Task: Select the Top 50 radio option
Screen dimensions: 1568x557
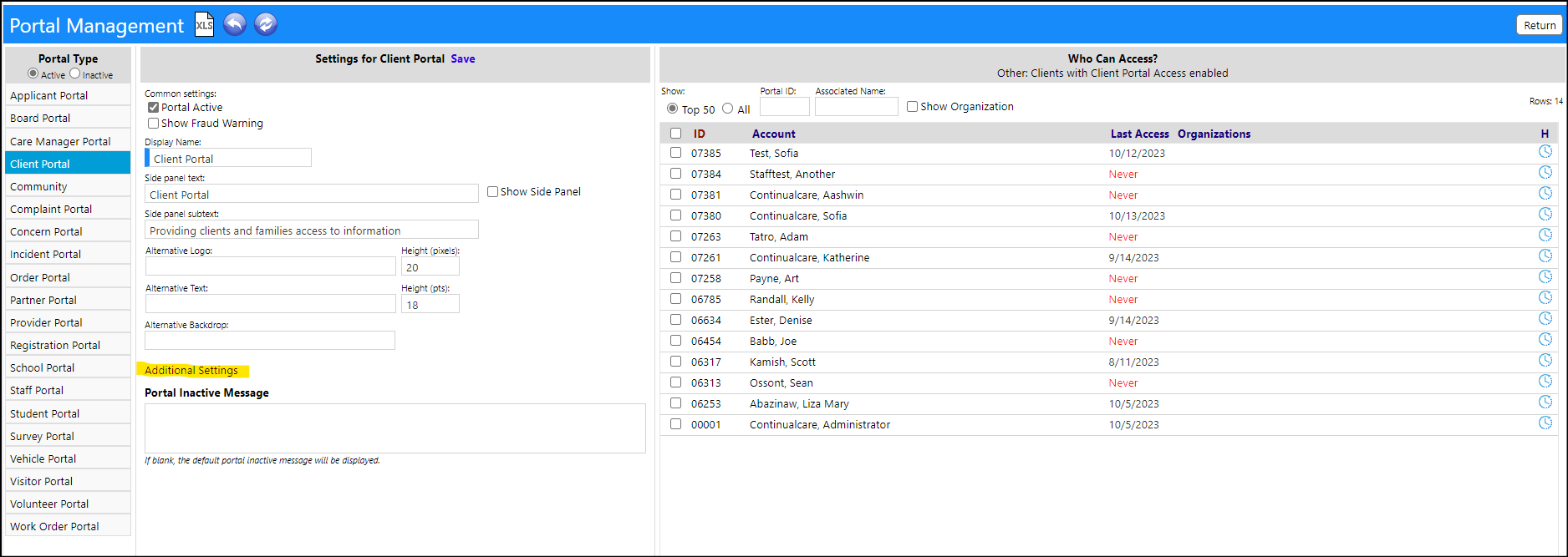Action: (673, 109)
